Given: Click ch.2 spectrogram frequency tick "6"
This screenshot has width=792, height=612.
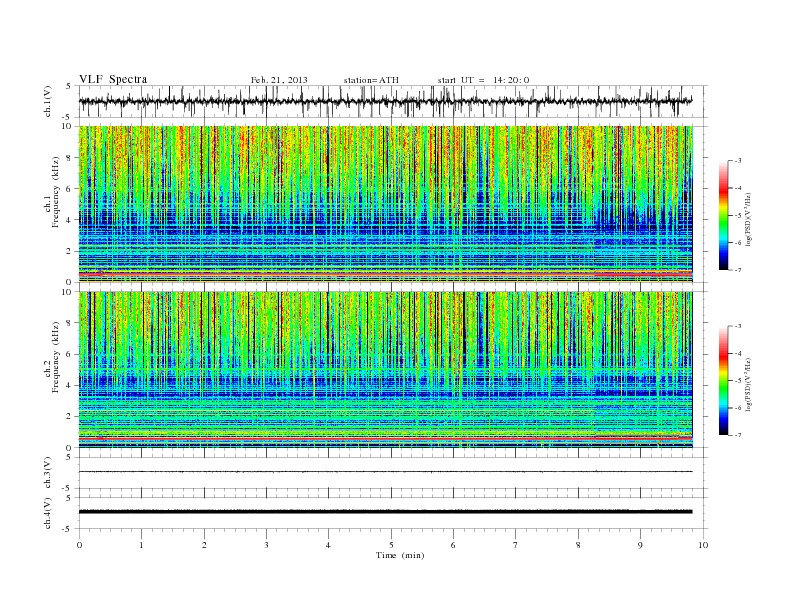Looking at the screenshot, I should (x=69, y=354).
